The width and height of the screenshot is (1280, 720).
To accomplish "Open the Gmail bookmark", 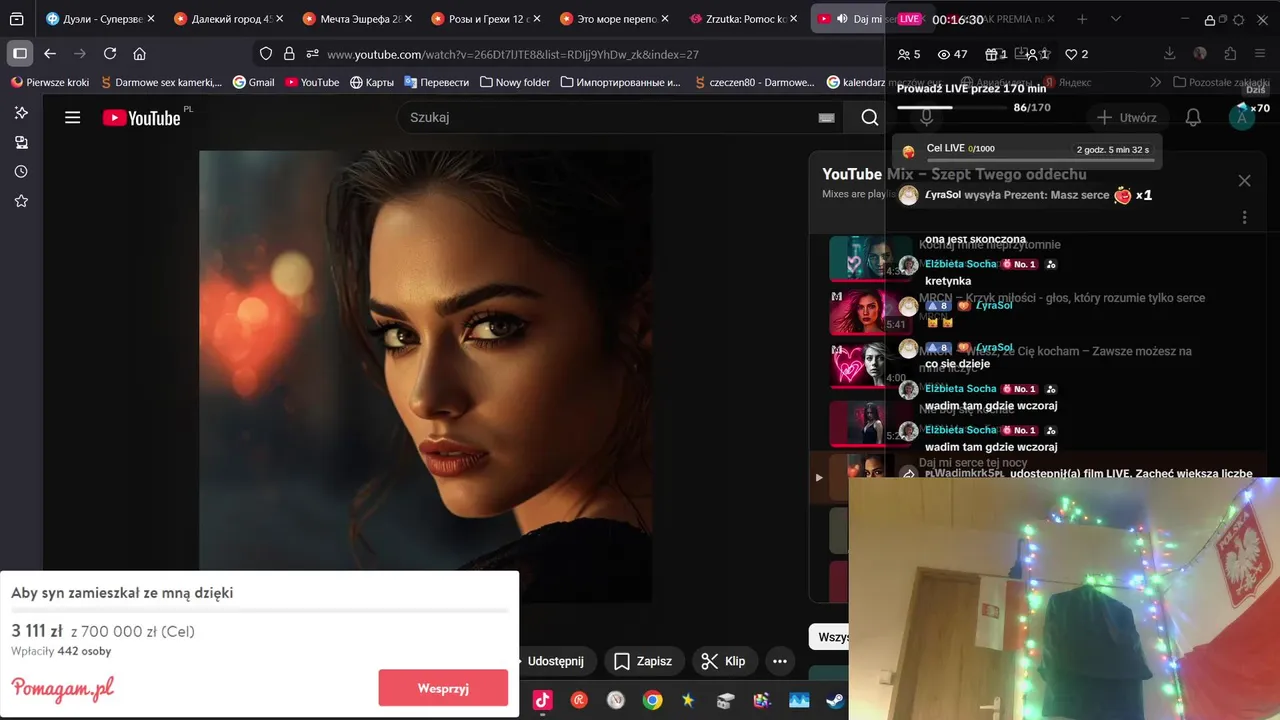I will 254,82.
